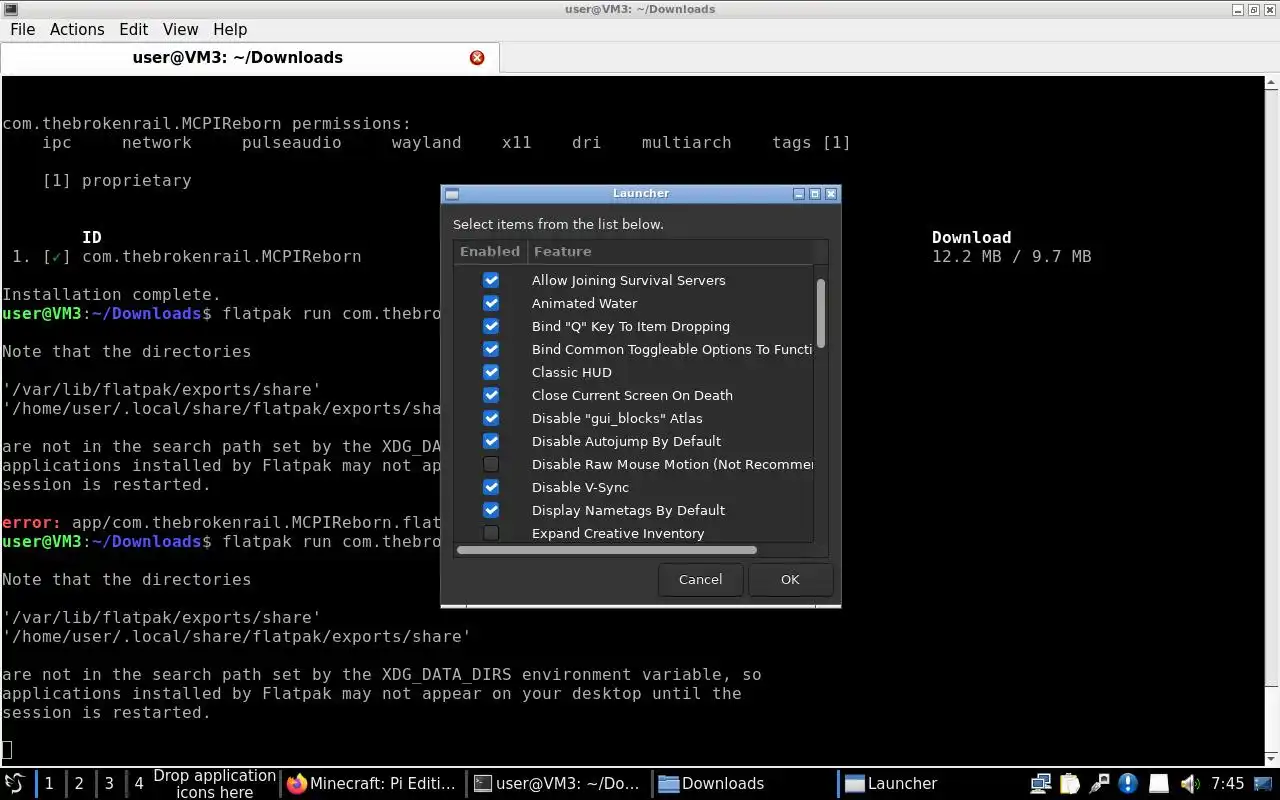Click the network computers tray icon
This screenshot has width=1280, height=800.
(1041, 783)
